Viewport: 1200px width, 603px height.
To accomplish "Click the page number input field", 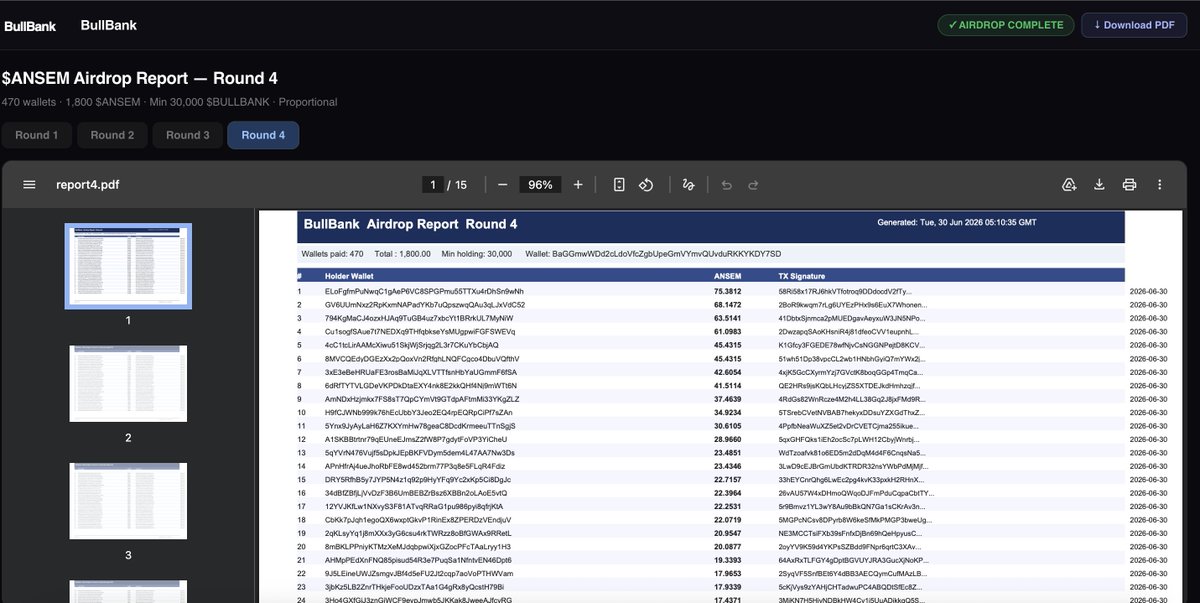I will 433,185.
